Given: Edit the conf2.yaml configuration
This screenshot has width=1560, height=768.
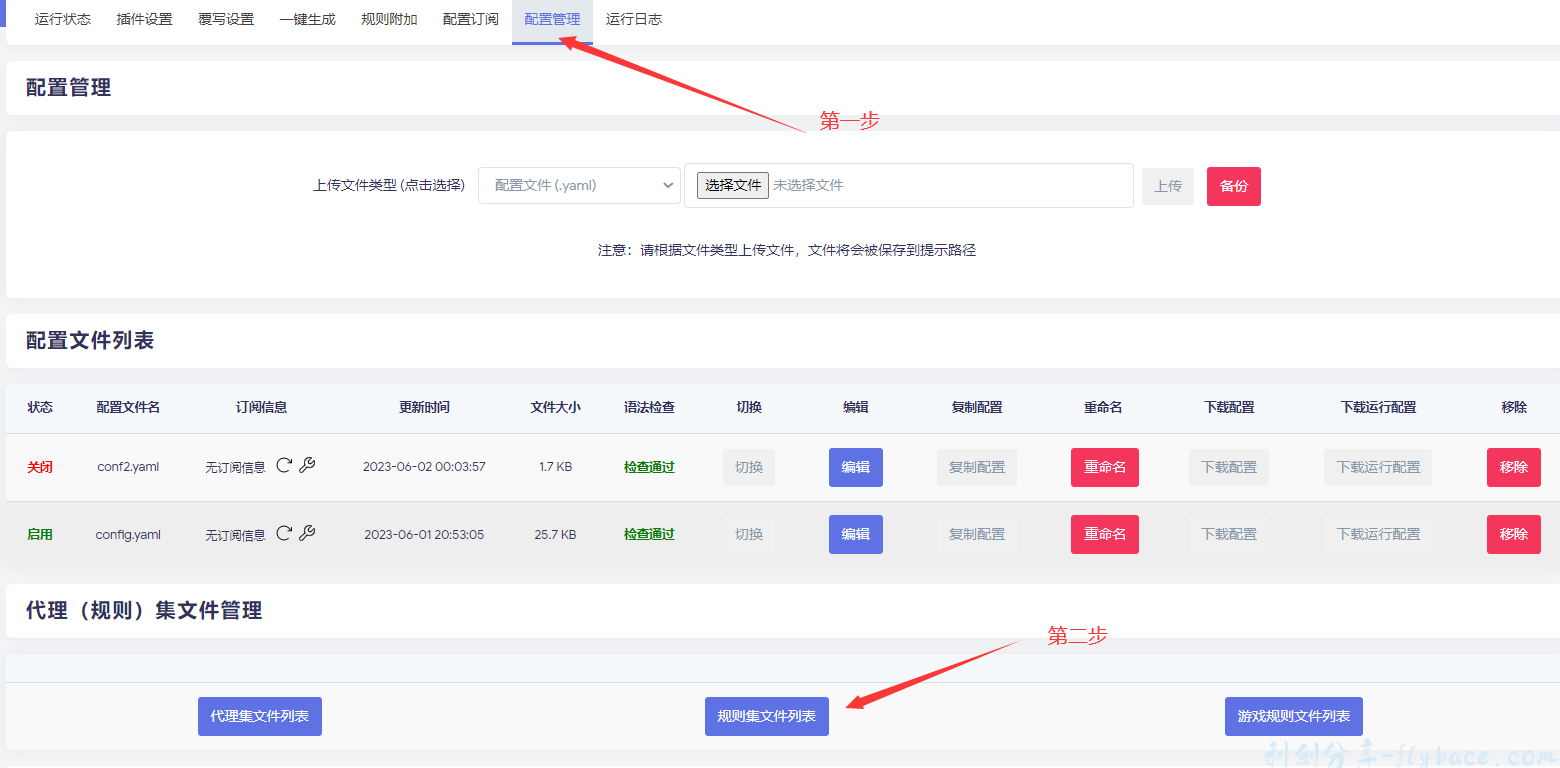Looking at the screenshot, I should click(x=855, y=467).
